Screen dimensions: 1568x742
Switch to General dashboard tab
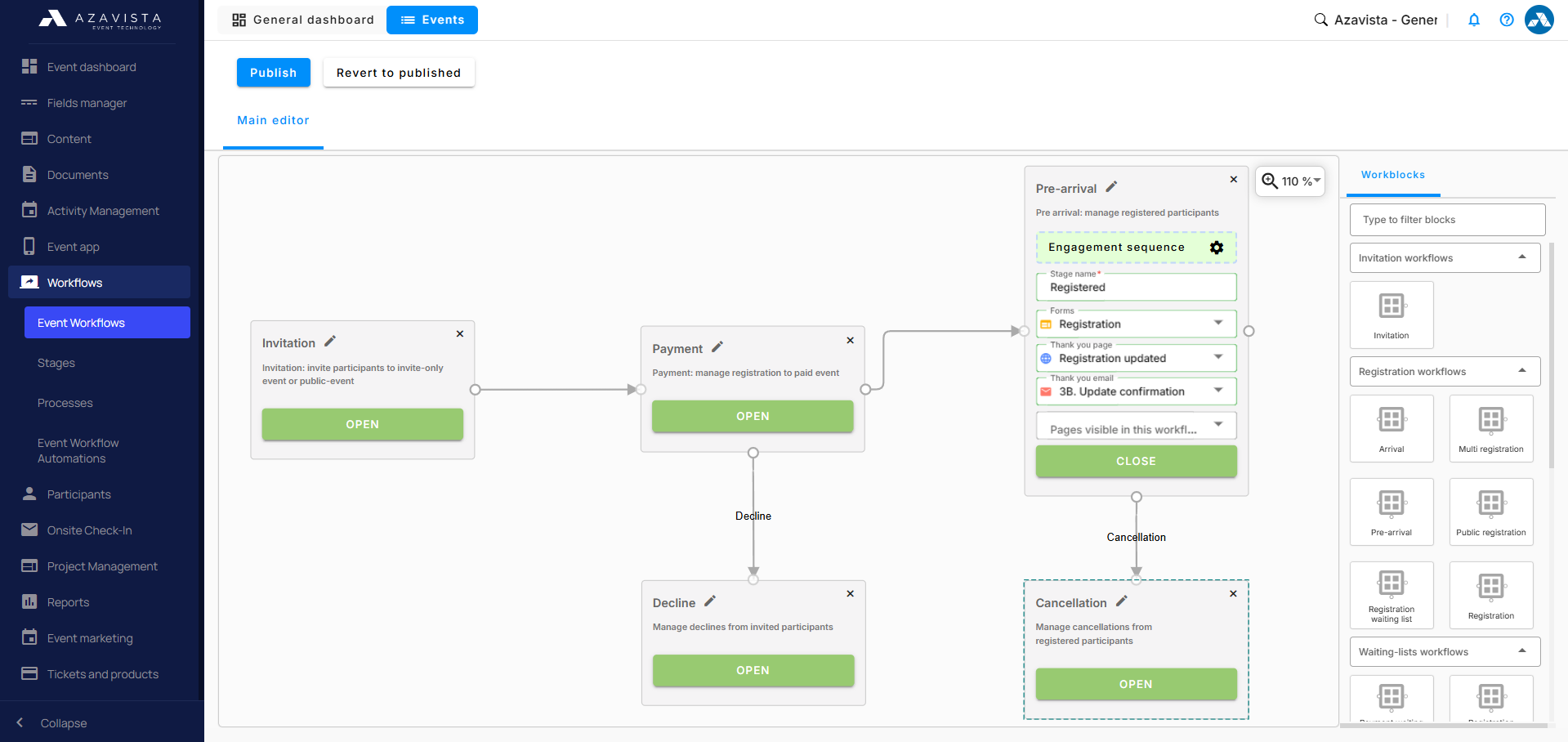[x=302, y=20]
